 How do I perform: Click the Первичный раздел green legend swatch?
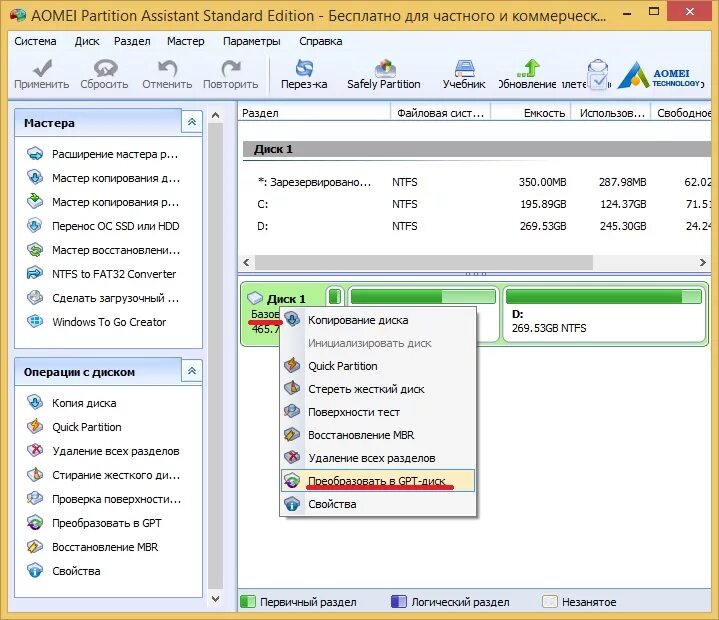(248, 602)
